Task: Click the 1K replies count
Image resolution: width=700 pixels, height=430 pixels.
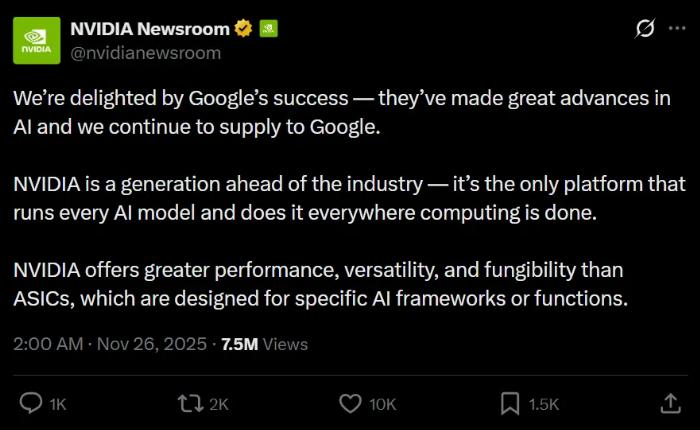Action: pyautogui.click(x=57, y=404)
